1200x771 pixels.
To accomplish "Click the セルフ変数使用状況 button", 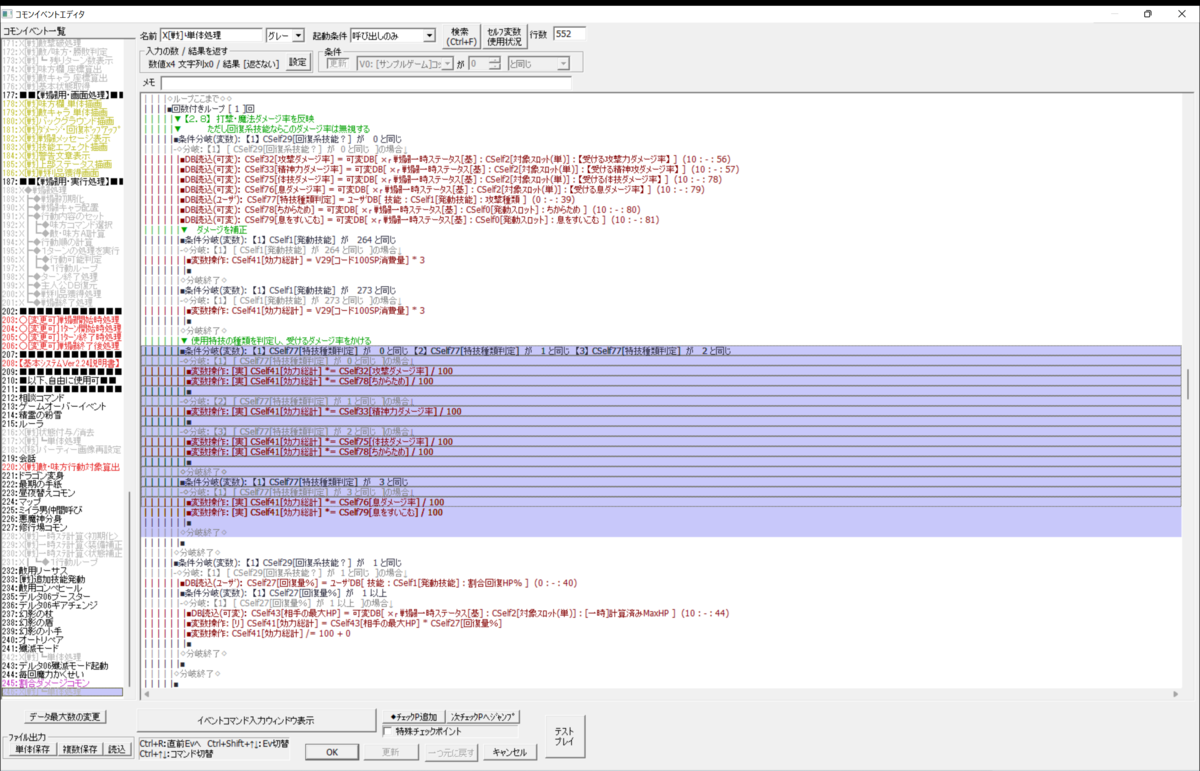I will tap(505, 36).
